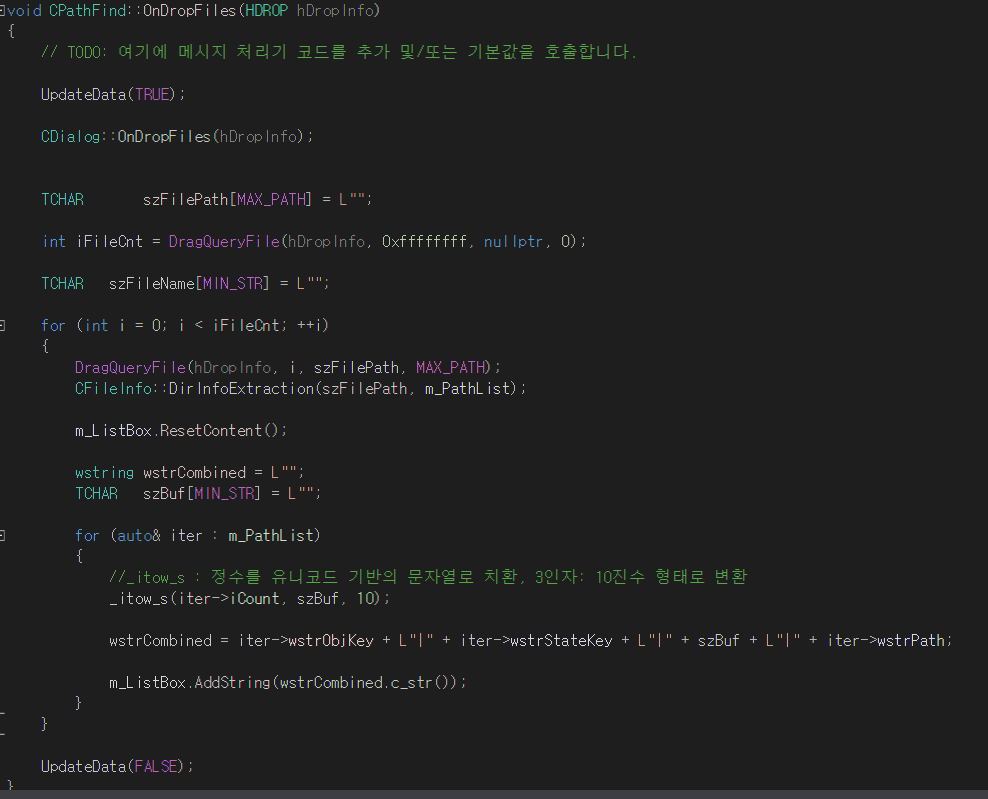This screenshot has width=988, height=799.
Task: Click 'szFileName' variable declaration
Action: tap(152, 284)
